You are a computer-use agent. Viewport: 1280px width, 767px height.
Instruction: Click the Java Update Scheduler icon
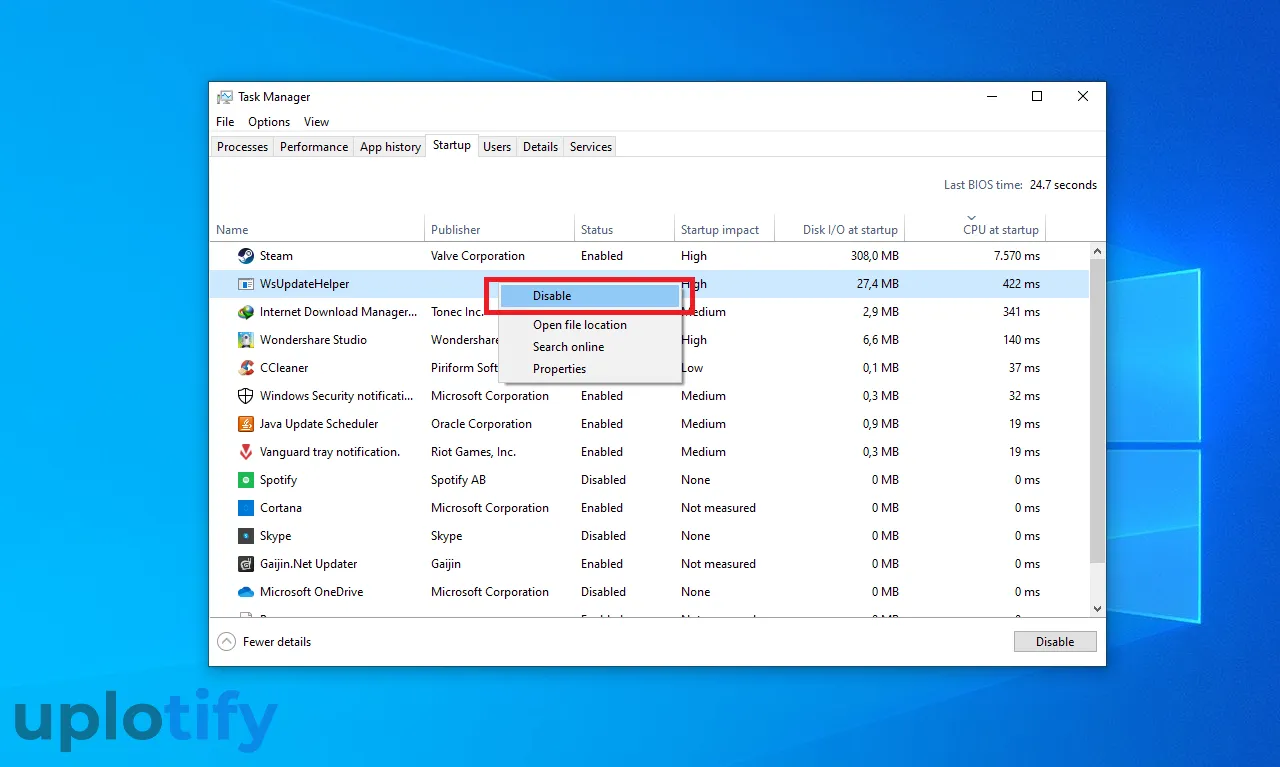click(246, 424)
